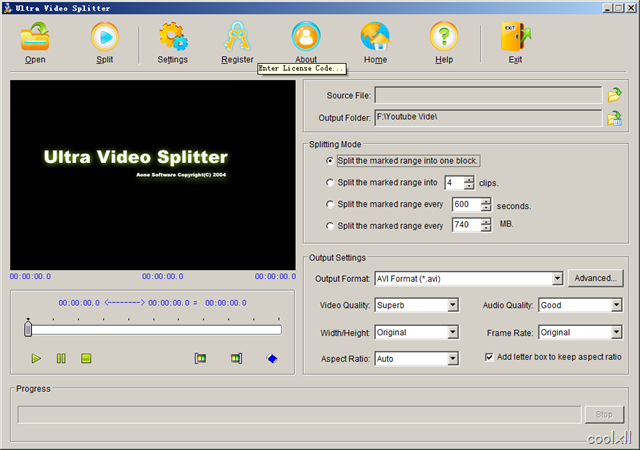This screenshot has width=640, height=450.
Task: Click the title bar app icon
Action: 8,8
